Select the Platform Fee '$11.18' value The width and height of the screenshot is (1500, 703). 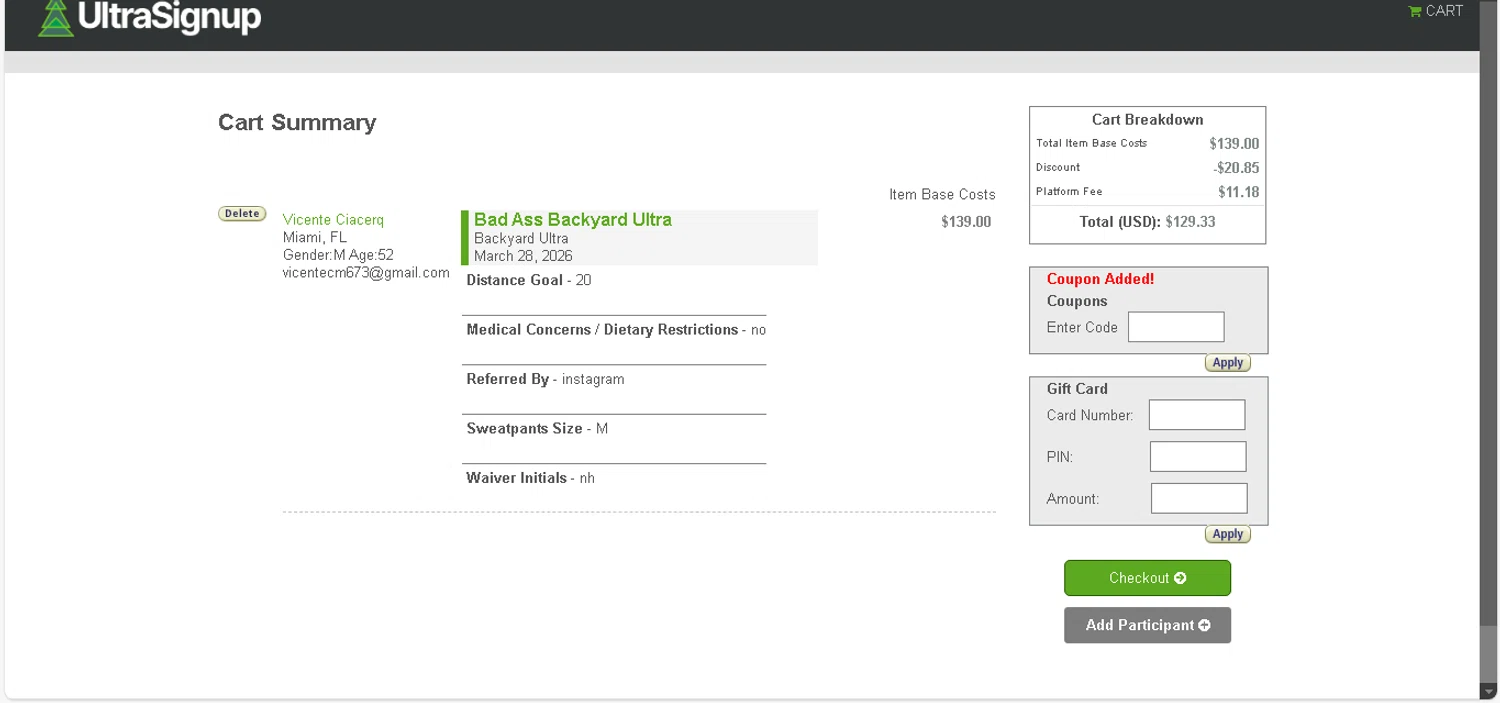click(x=1239, y=192)
